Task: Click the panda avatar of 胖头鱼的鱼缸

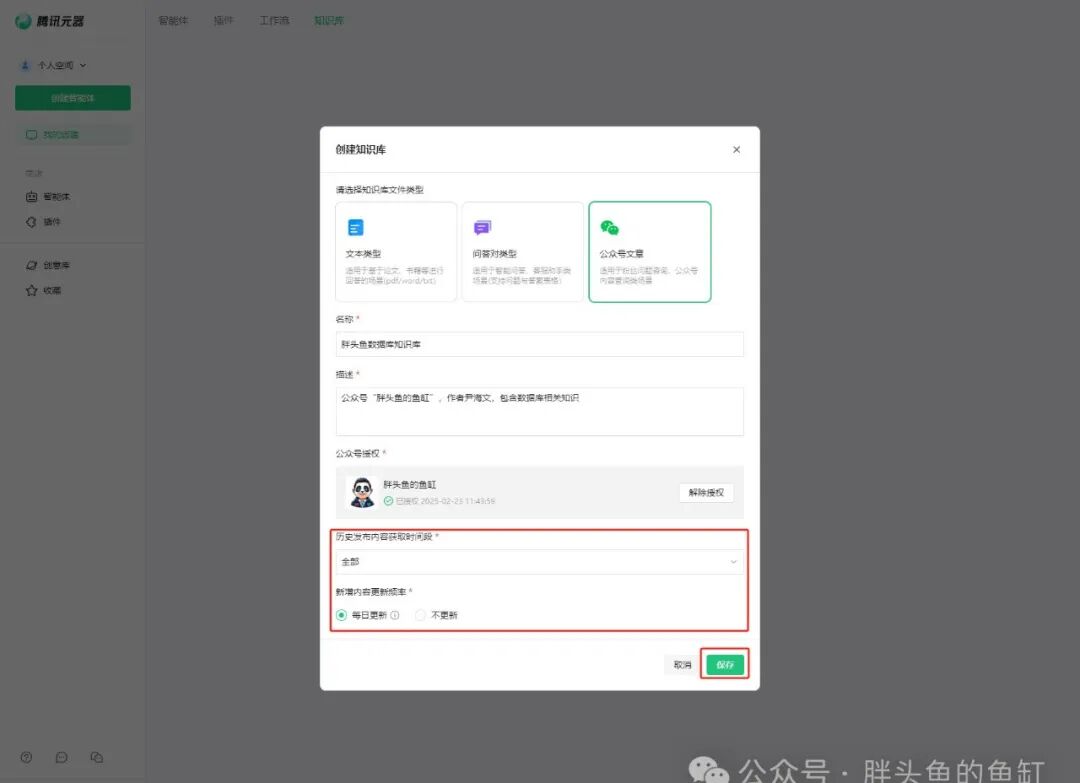Action: 362,492
